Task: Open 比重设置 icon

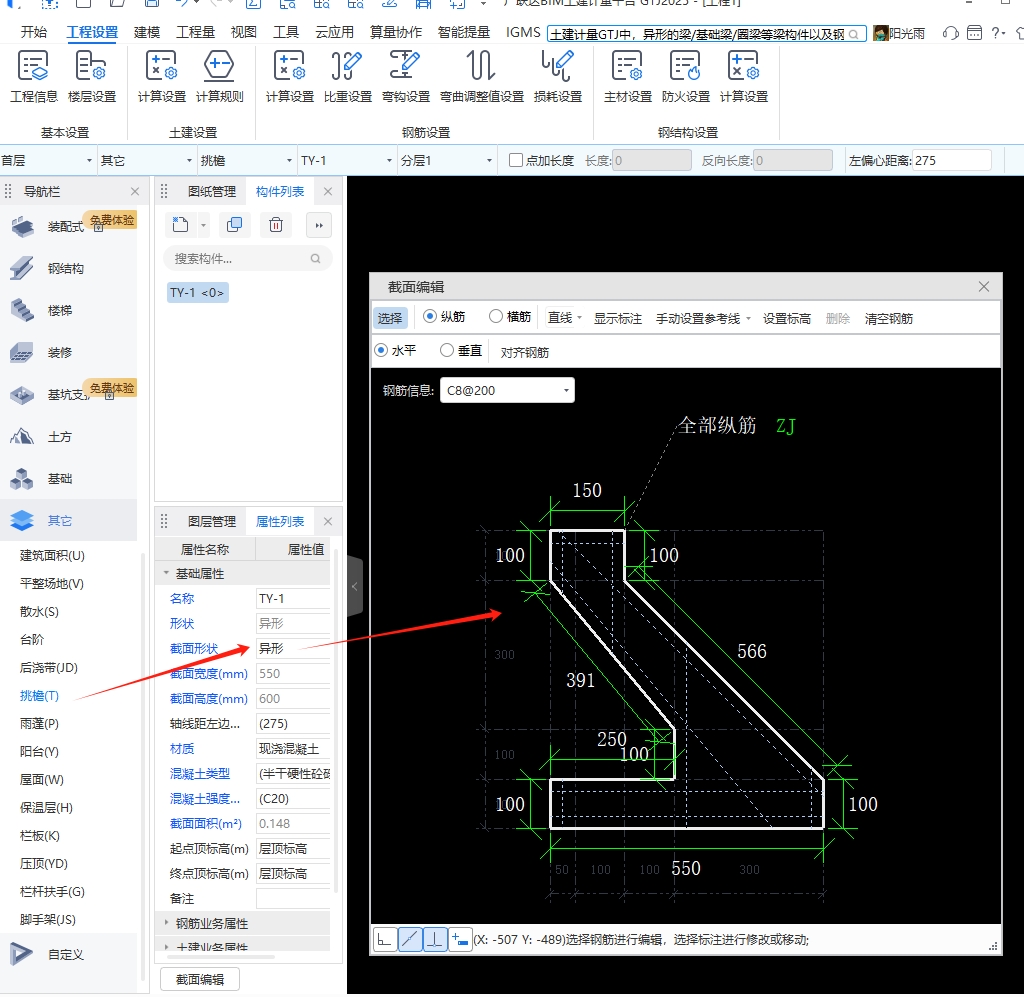Action: point(347,77)
